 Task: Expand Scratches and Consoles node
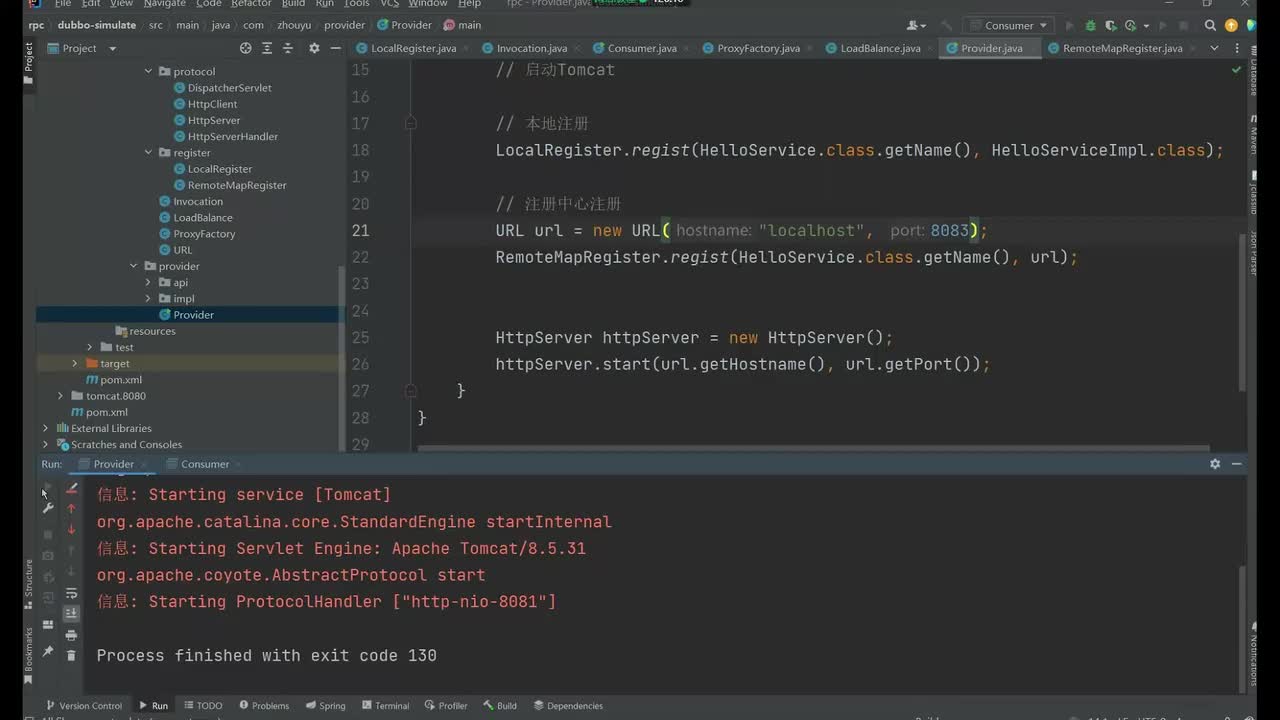coord(45,444)
